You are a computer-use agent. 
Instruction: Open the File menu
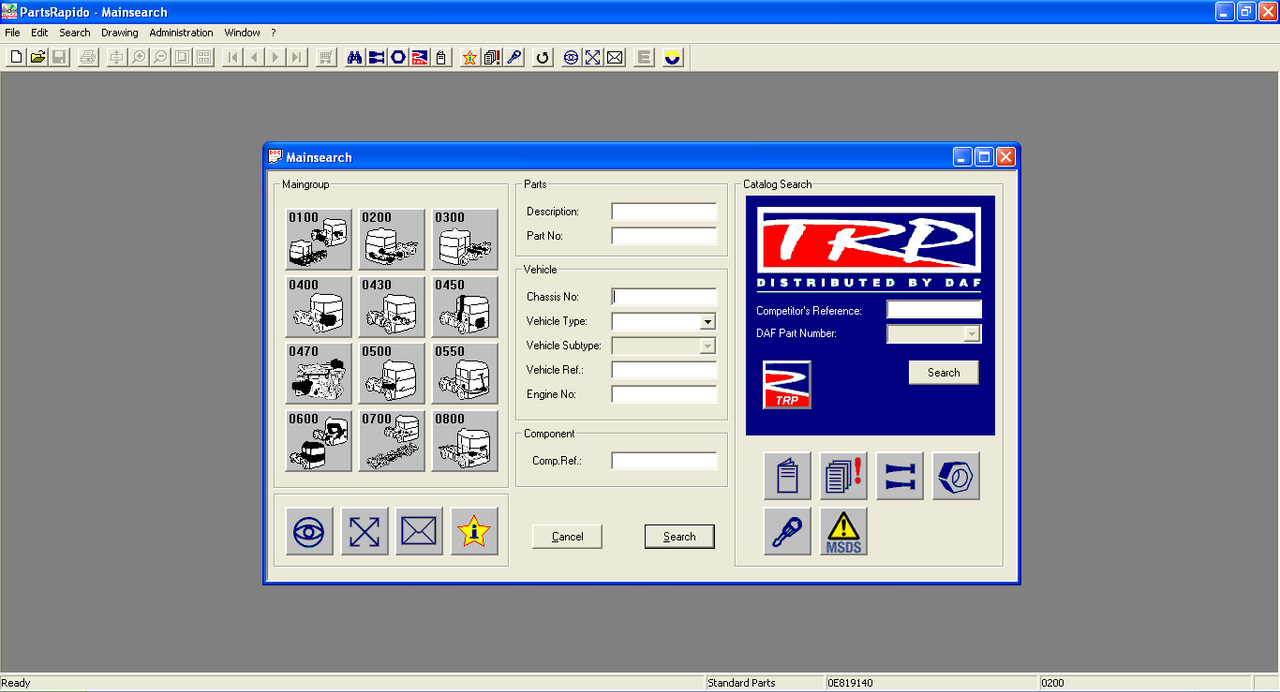click(x=12, y=33)
